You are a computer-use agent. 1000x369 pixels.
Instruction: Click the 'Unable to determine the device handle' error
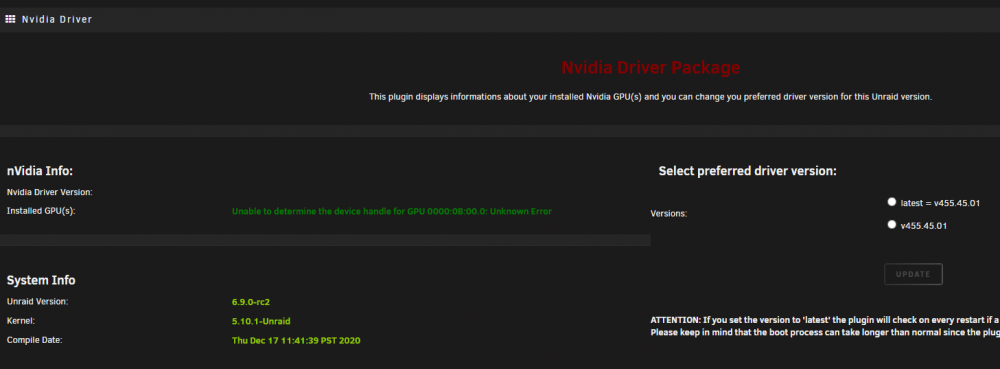tap(392, 211)
